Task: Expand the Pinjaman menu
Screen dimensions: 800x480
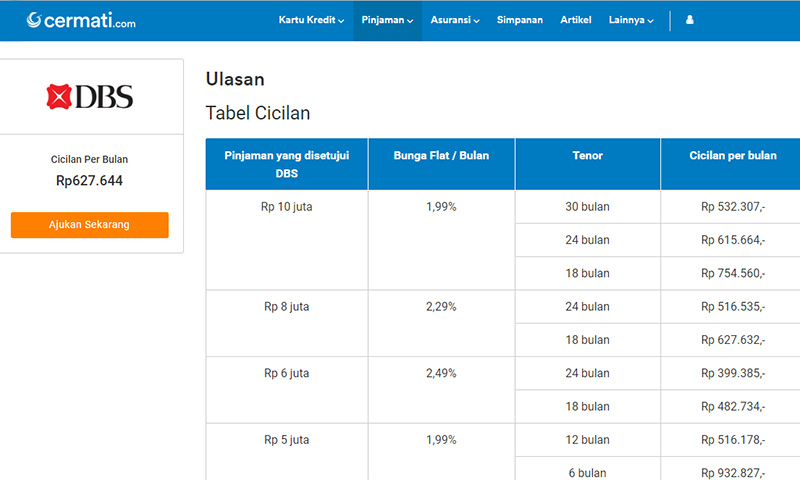Action: pyautogui.click(x=387, y=20)
